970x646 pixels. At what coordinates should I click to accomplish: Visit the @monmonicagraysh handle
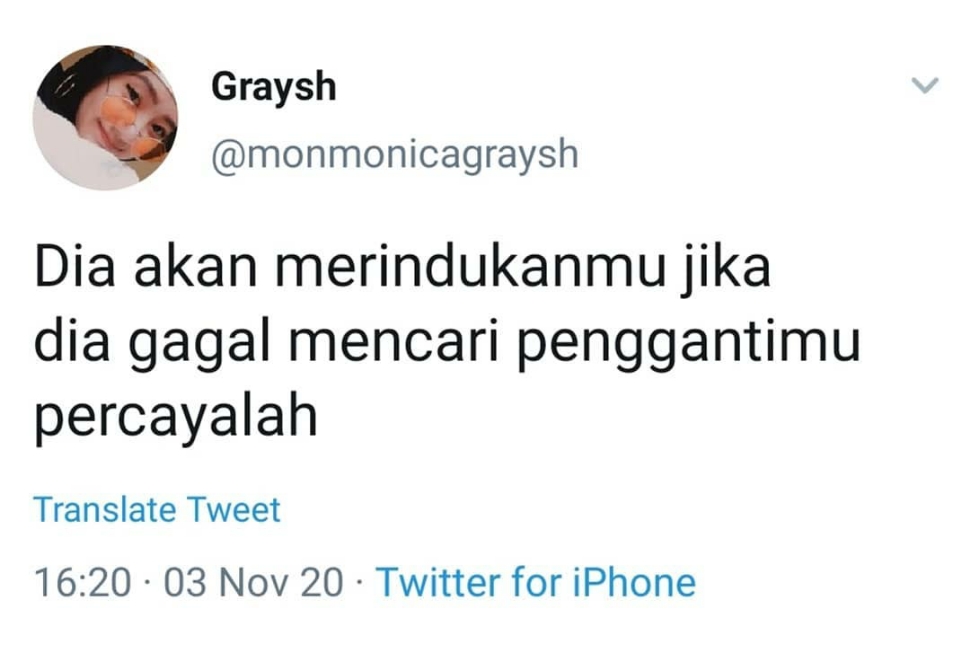[395, 154]
